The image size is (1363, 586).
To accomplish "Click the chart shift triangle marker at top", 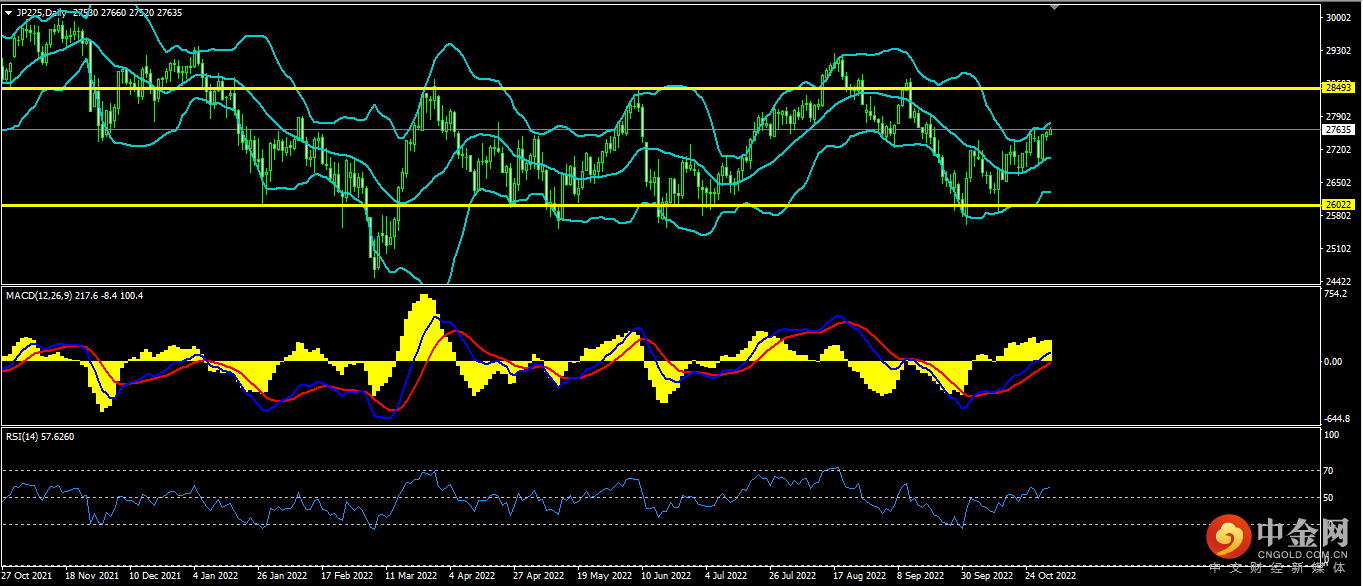I will click(1052, 7).
